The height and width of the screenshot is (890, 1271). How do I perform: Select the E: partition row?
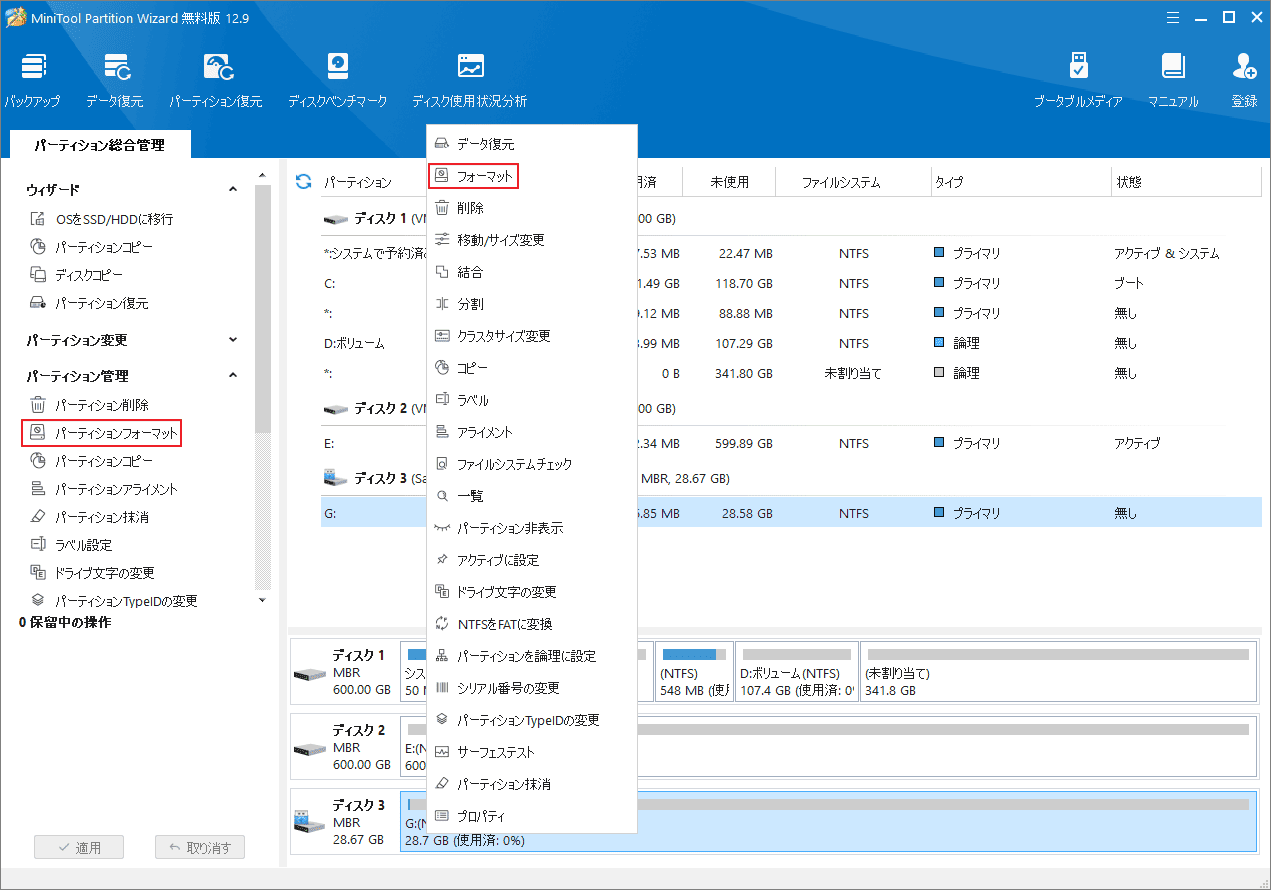click(x=790, y=443)
